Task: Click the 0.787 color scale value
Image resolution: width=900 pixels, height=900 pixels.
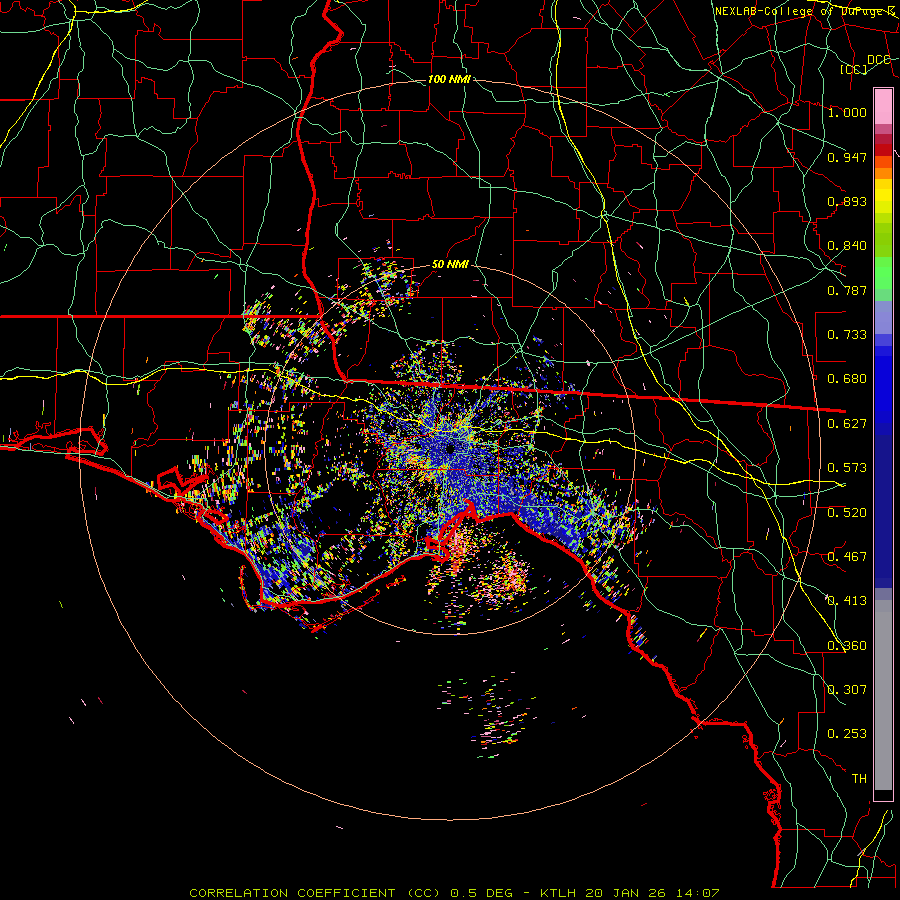Action: pyautogui.click(x=847, y=290)
